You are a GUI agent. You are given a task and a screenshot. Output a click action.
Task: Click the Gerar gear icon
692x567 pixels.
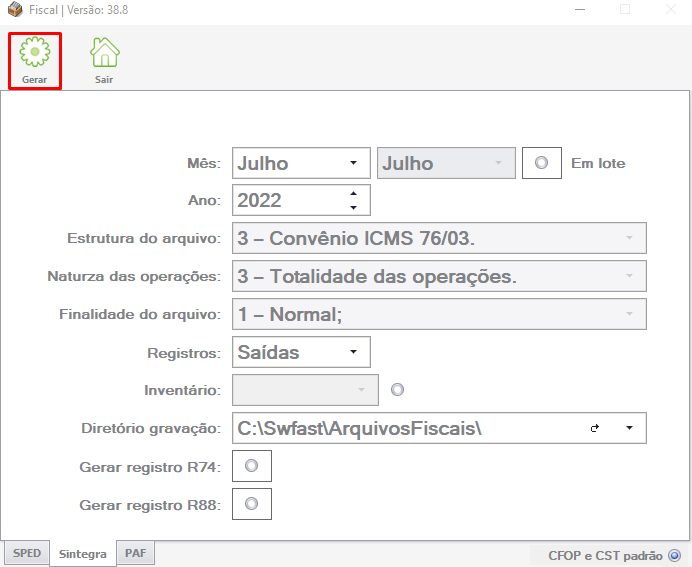point(34,52)
